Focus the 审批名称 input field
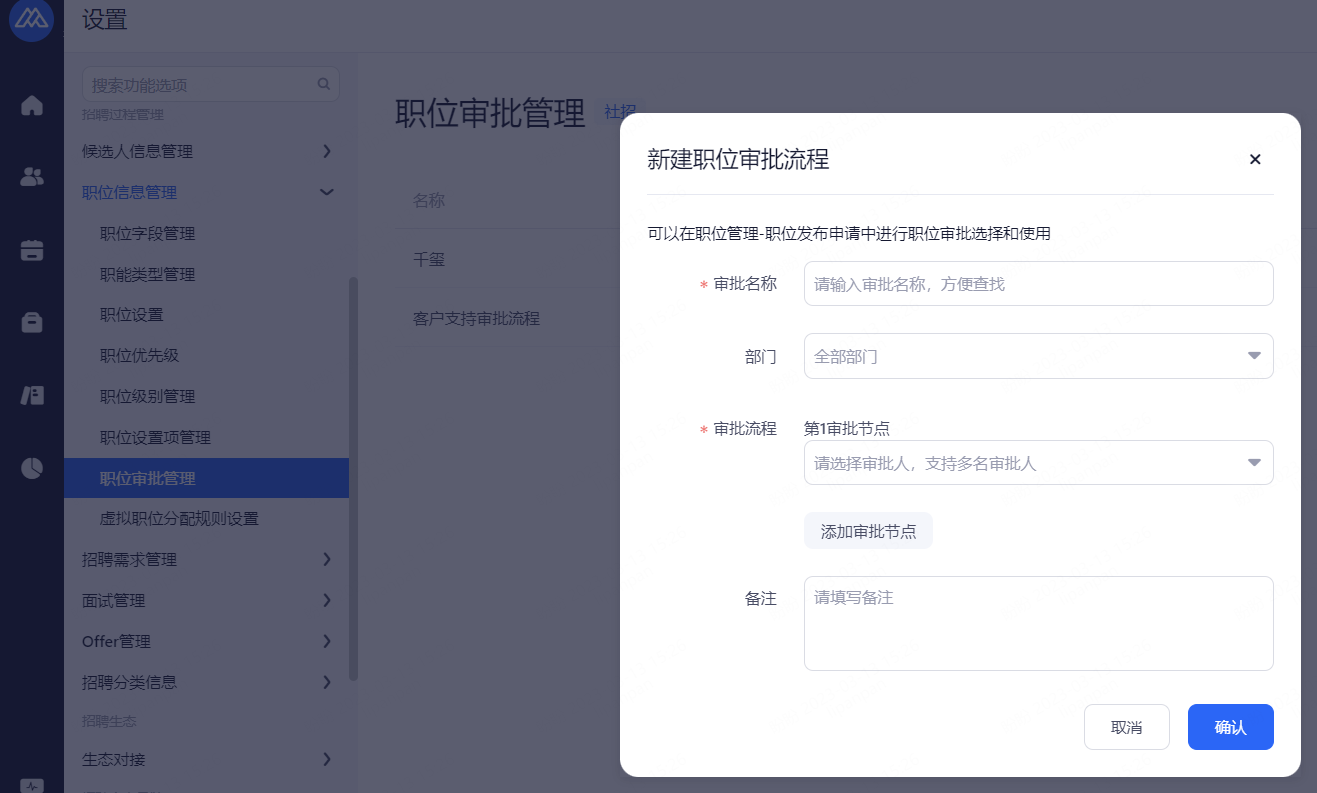The image size is (1317, 793). point(1038,284)
